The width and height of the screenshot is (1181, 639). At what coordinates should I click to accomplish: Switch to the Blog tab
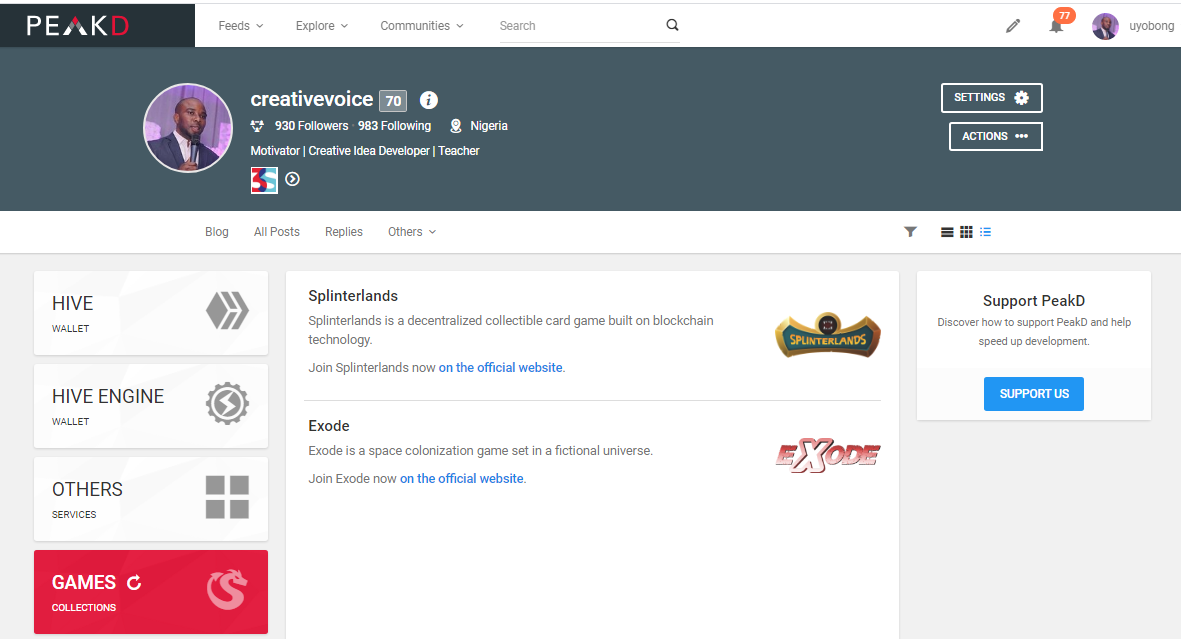tap(216, 232)
